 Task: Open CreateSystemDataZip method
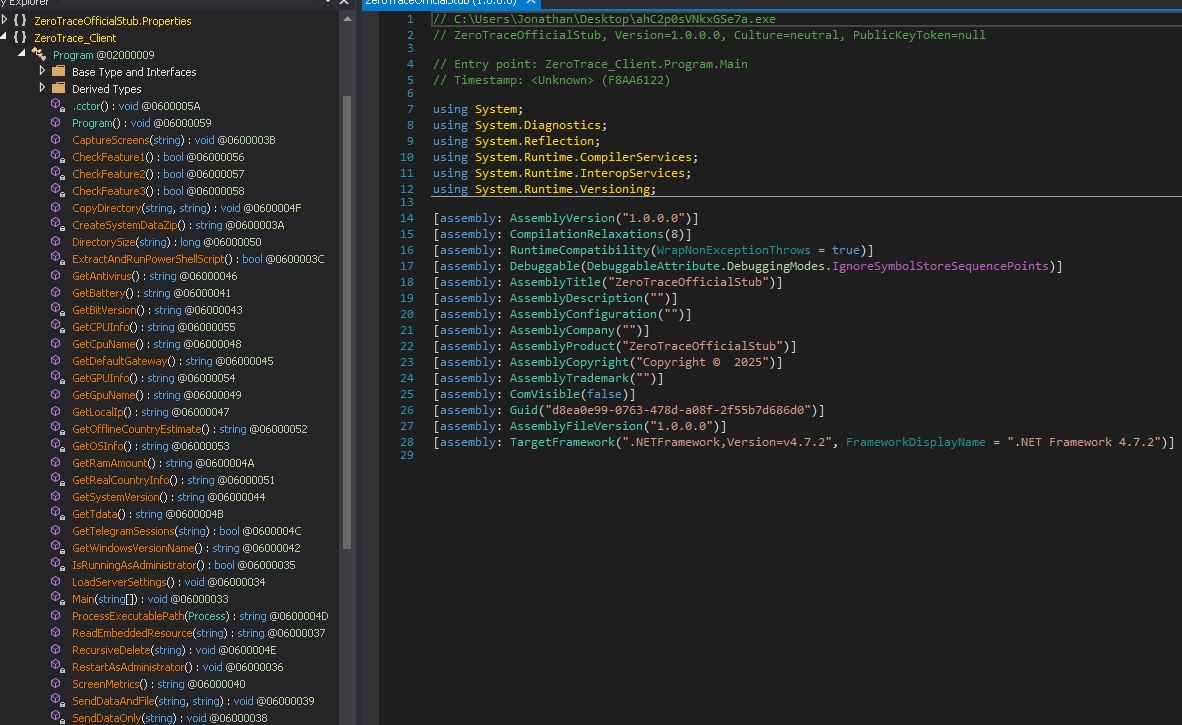[x=178, y=225]
